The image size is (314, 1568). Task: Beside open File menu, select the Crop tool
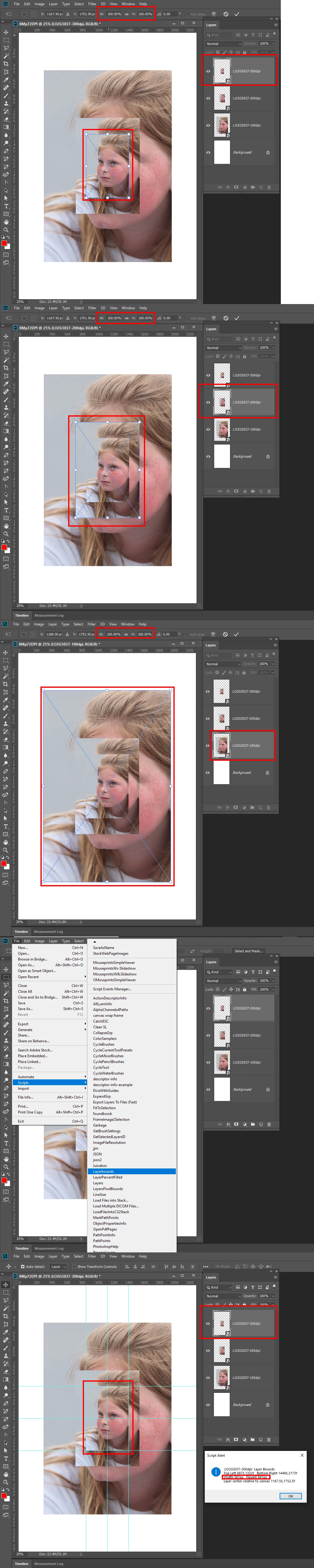point(6,1001)
